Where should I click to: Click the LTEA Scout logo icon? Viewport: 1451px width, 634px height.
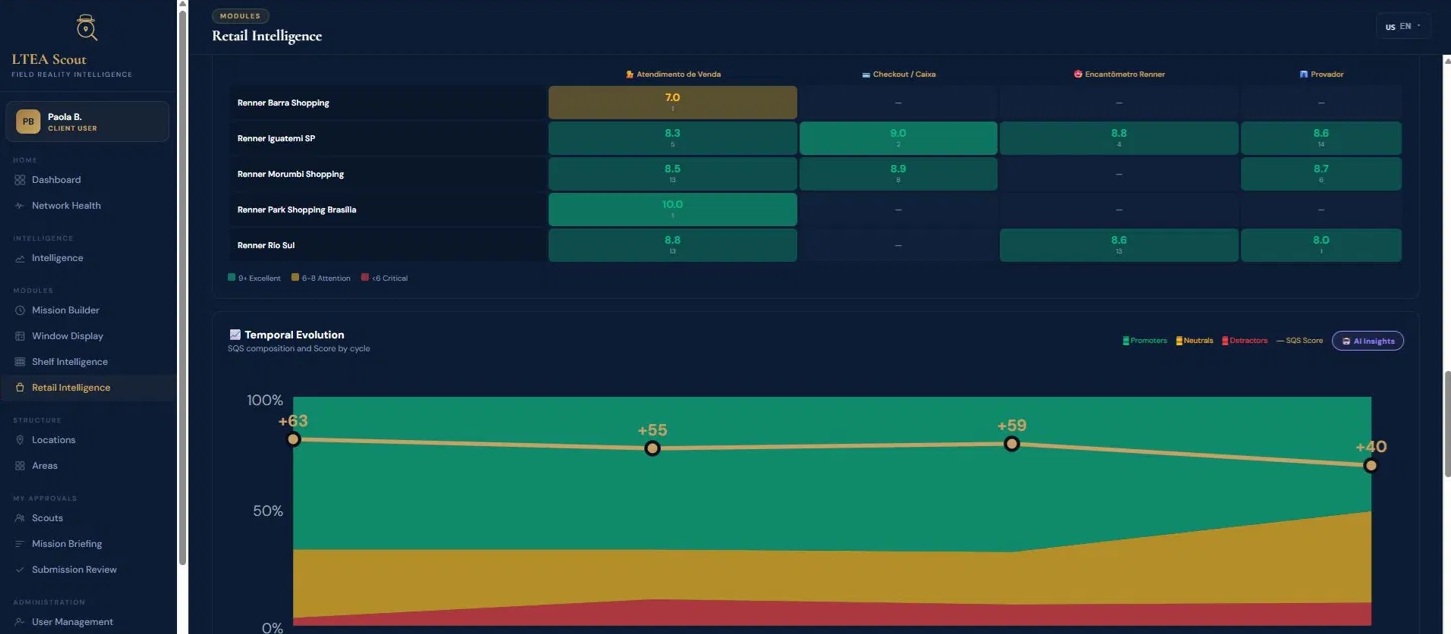[x=87, y=27]
